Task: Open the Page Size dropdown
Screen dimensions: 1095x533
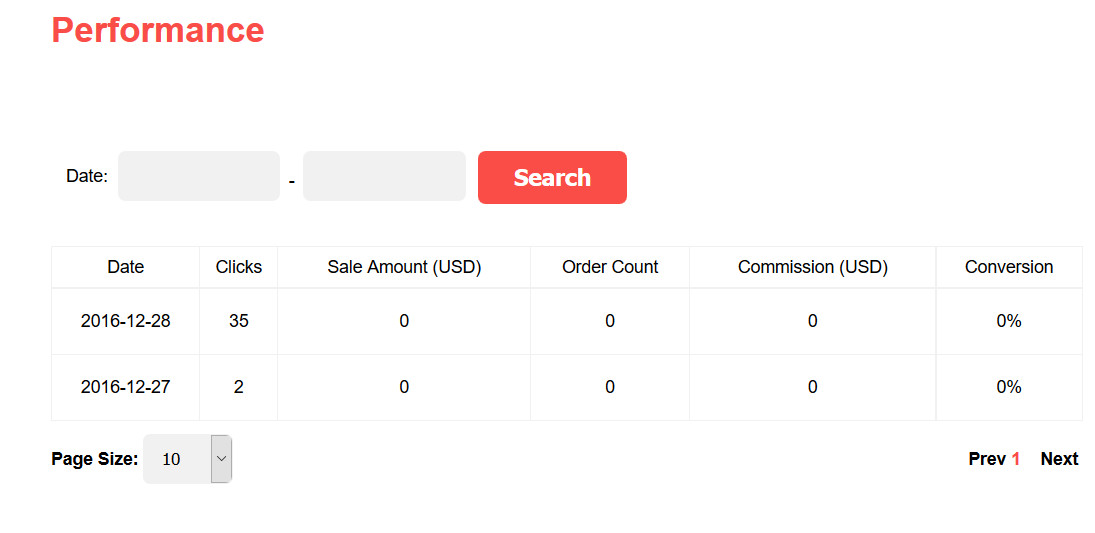Action: [x=188, y=459]
